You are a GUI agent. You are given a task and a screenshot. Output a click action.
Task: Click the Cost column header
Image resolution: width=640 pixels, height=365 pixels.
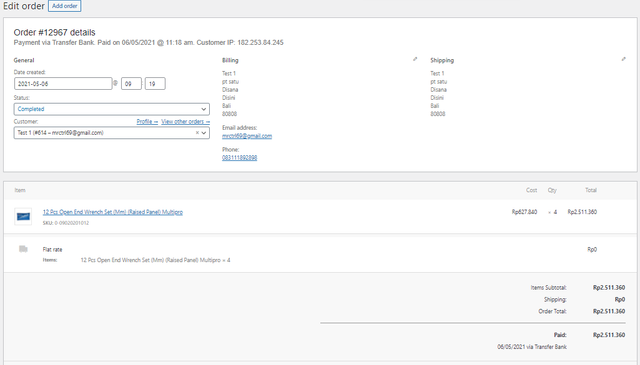tap(531, 190)
